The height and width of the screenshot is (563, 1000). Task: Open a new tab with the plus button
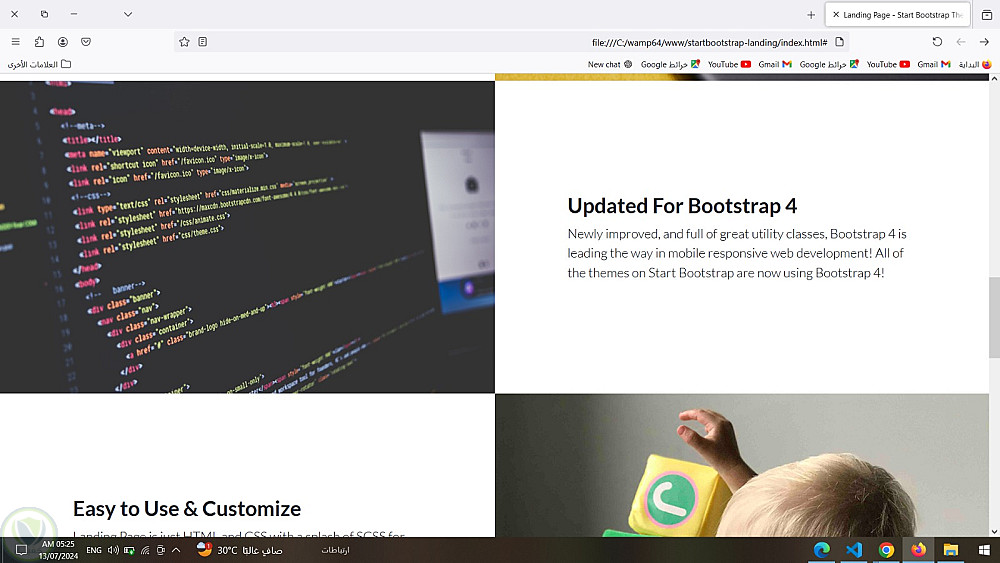click(x=811, y=15)
